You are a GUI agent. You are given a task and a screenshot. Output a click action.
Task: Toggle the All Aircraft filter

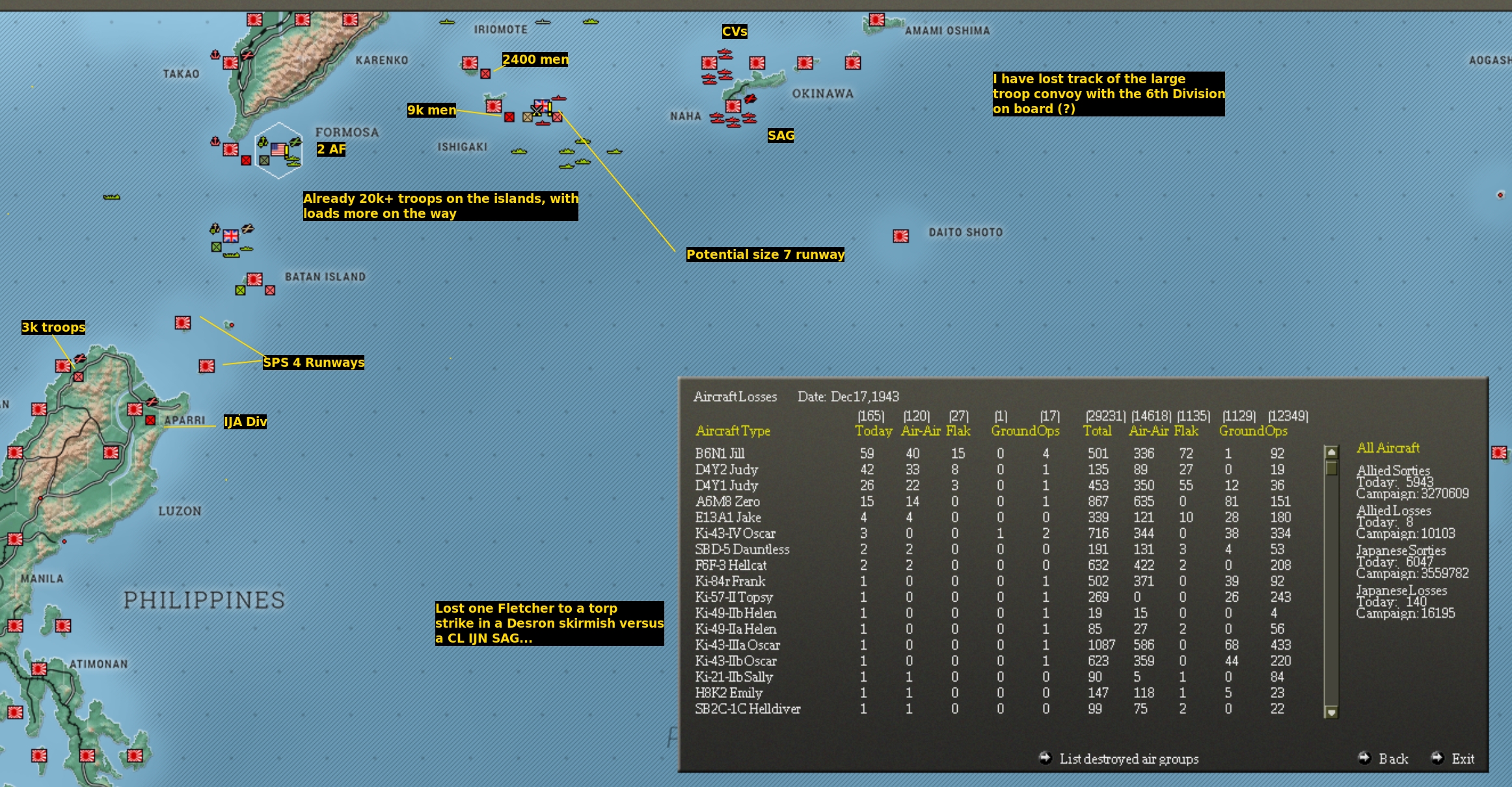[1388, 447]
